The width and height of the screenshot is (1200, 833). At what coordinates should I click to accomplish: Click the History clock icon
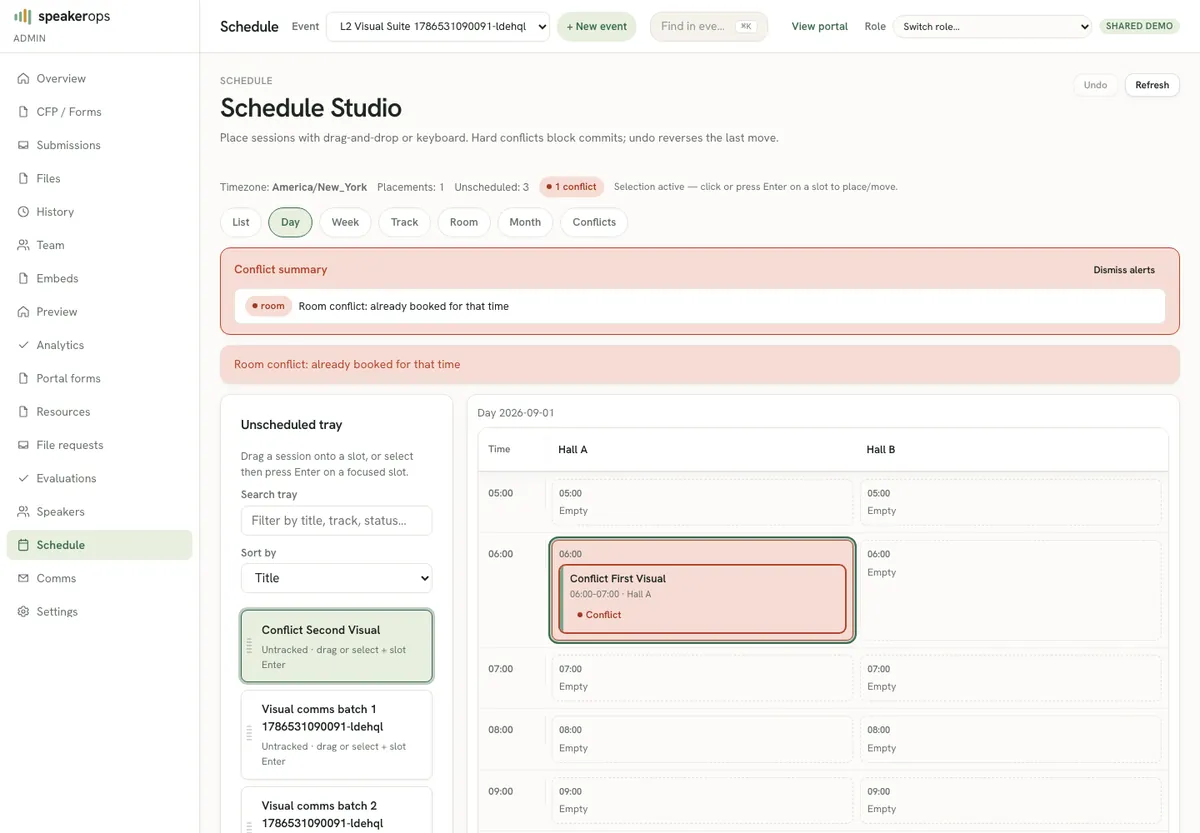tap(24, 212)
